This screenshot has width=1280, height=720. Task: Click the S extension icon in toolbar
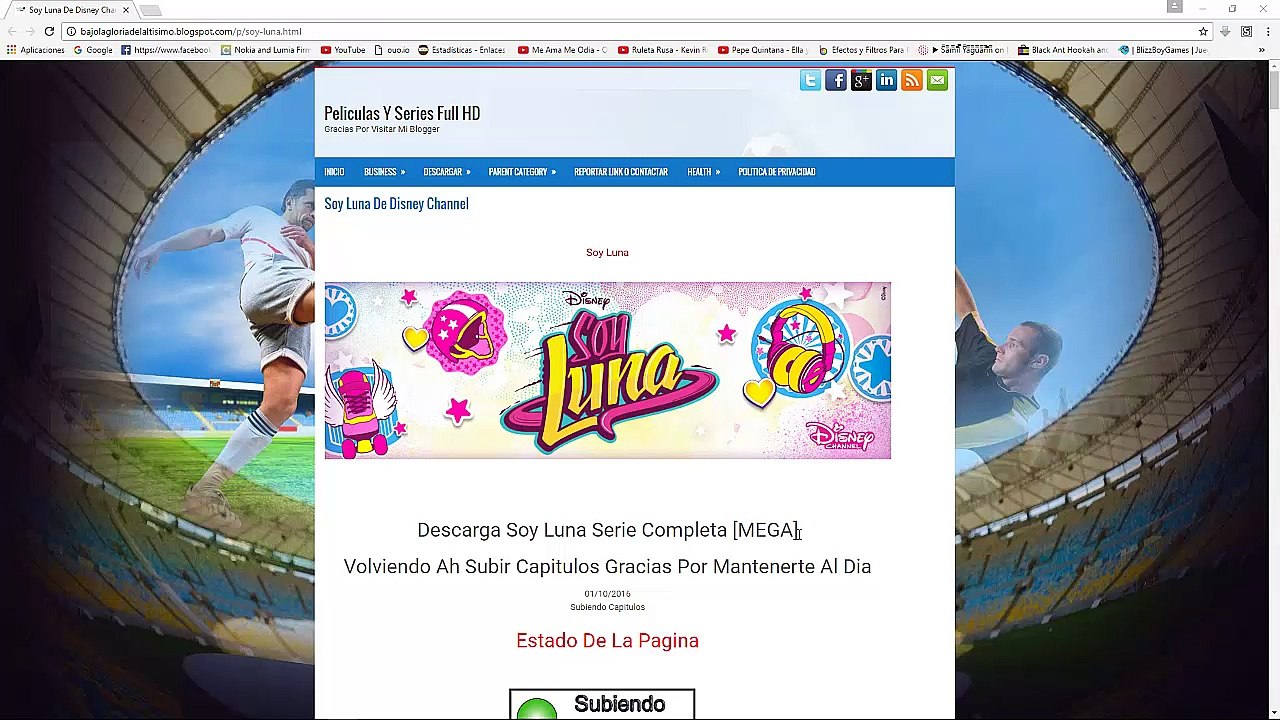(x=1246, y=31)
